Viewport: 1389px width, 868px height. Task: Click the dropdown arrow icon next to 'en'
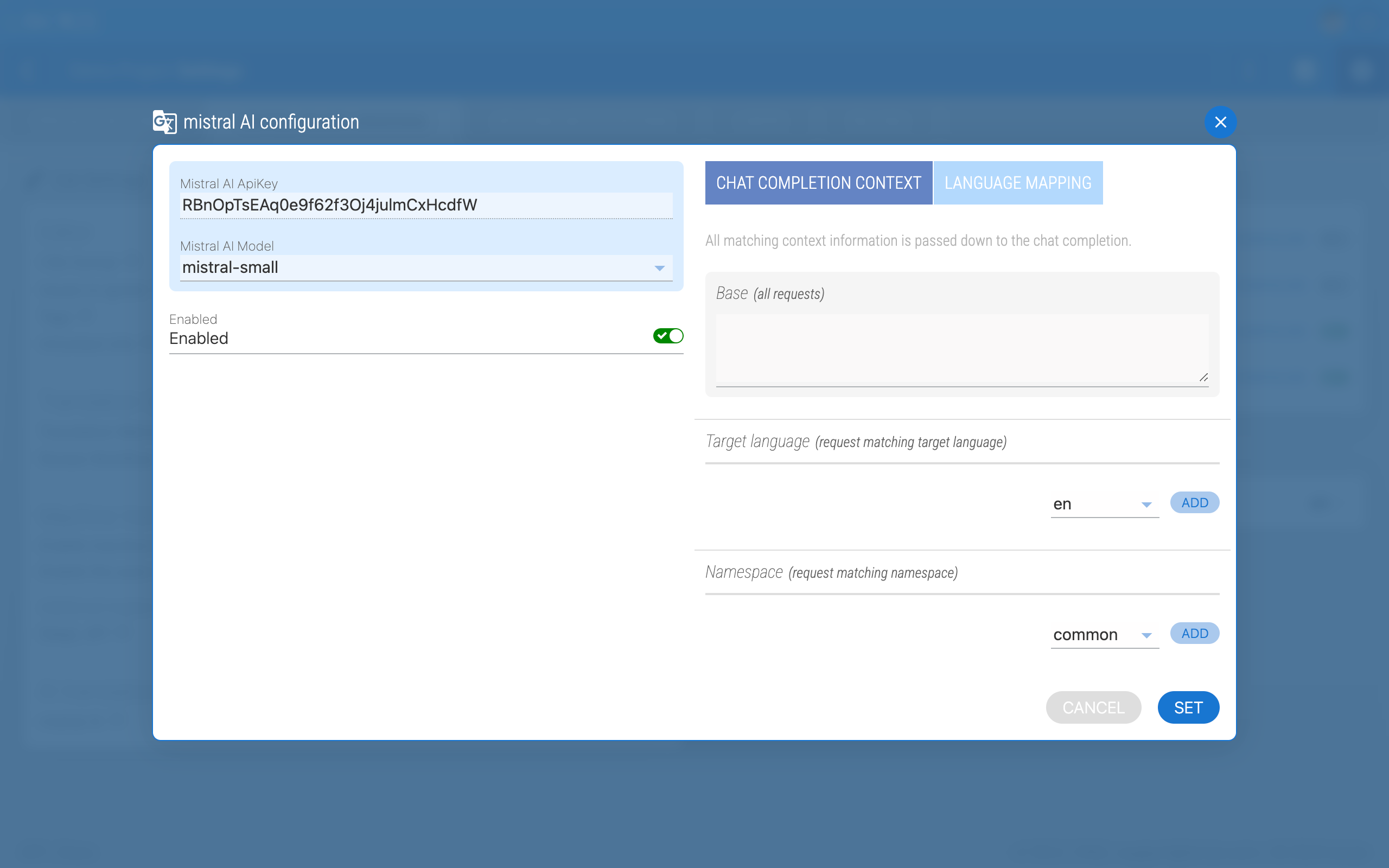[x=1147, y=504]
